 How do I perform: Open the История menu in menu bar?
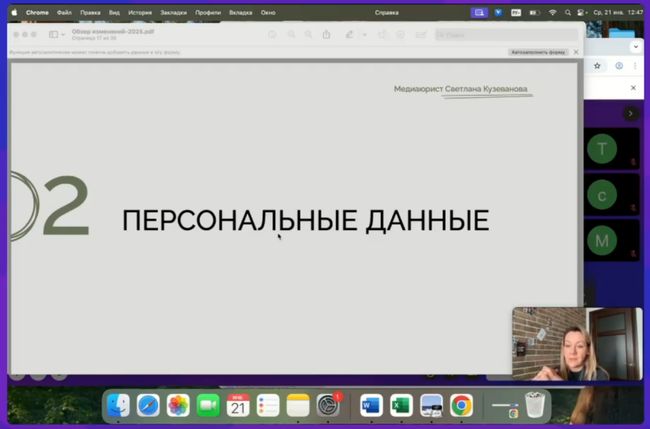140,12
